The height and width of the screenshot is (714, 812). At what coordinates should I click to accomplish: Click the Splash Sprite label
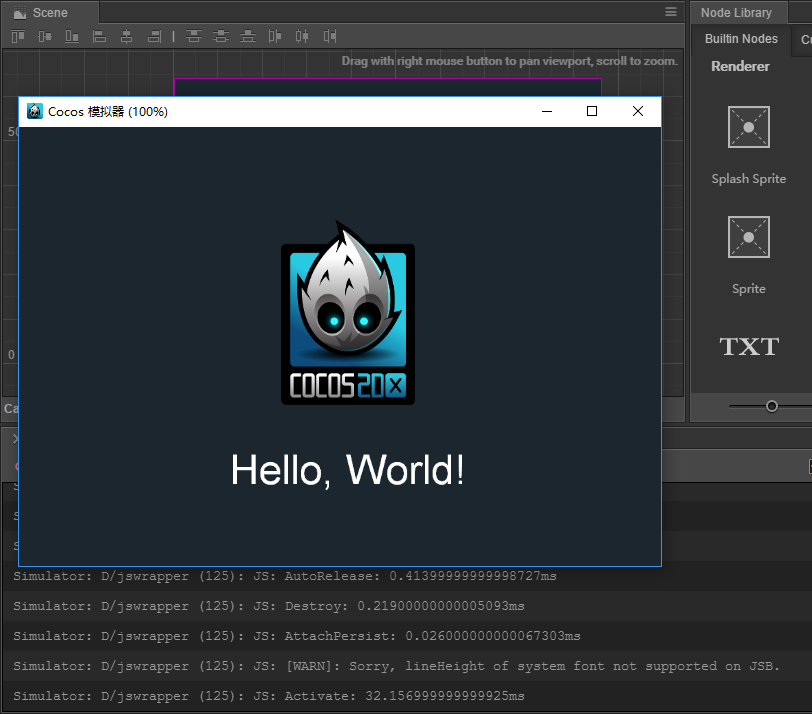pos(748,179)
